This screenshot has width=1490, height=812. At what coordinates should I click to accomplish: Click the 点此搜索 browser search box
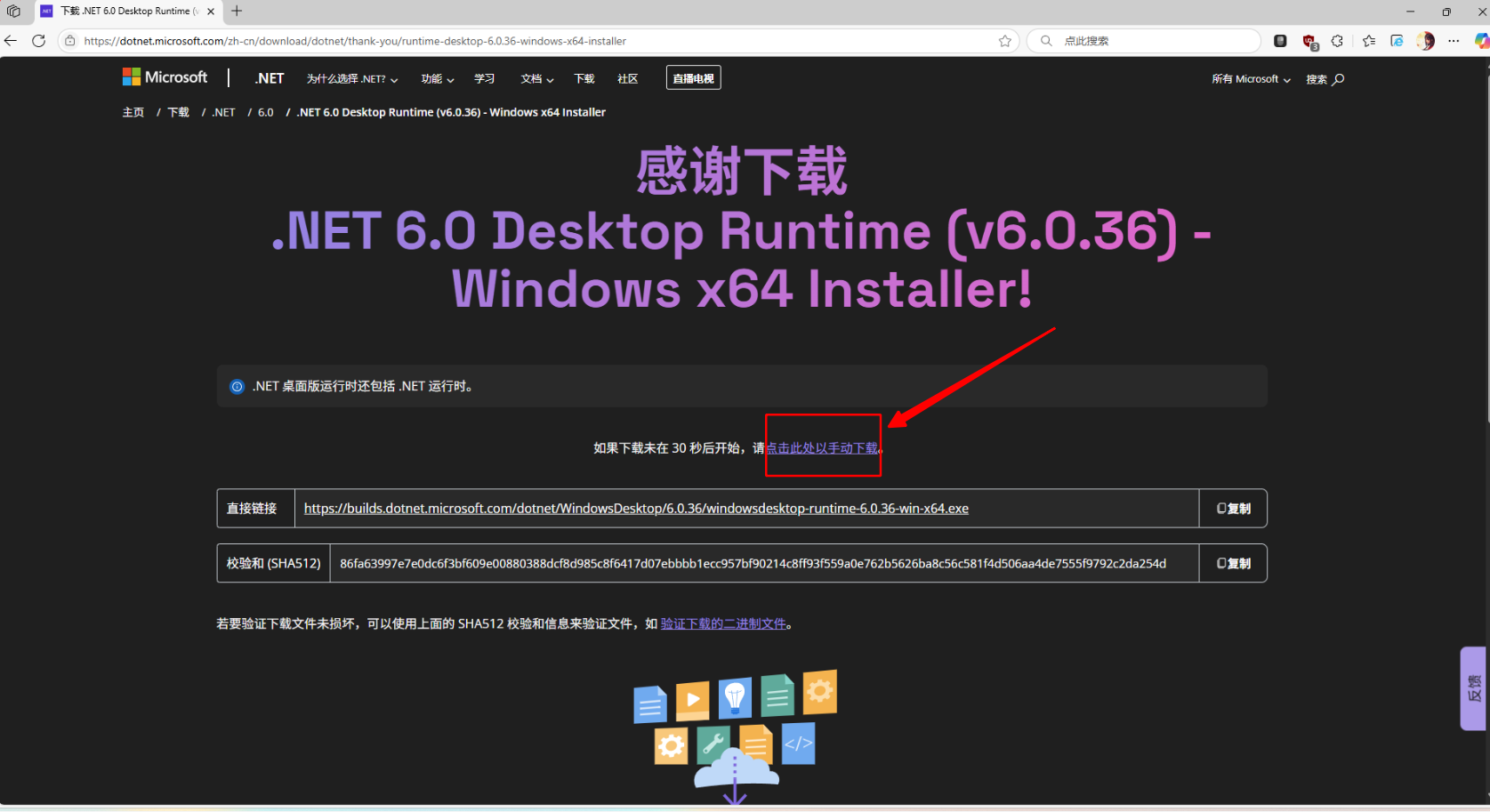(1148, 41)
